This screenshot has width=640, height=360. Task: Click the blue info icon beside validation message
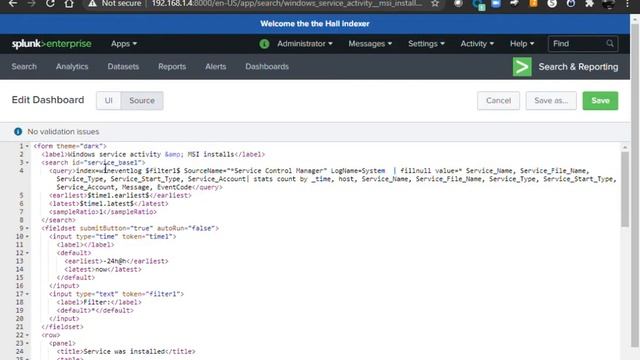coord(18,131)
